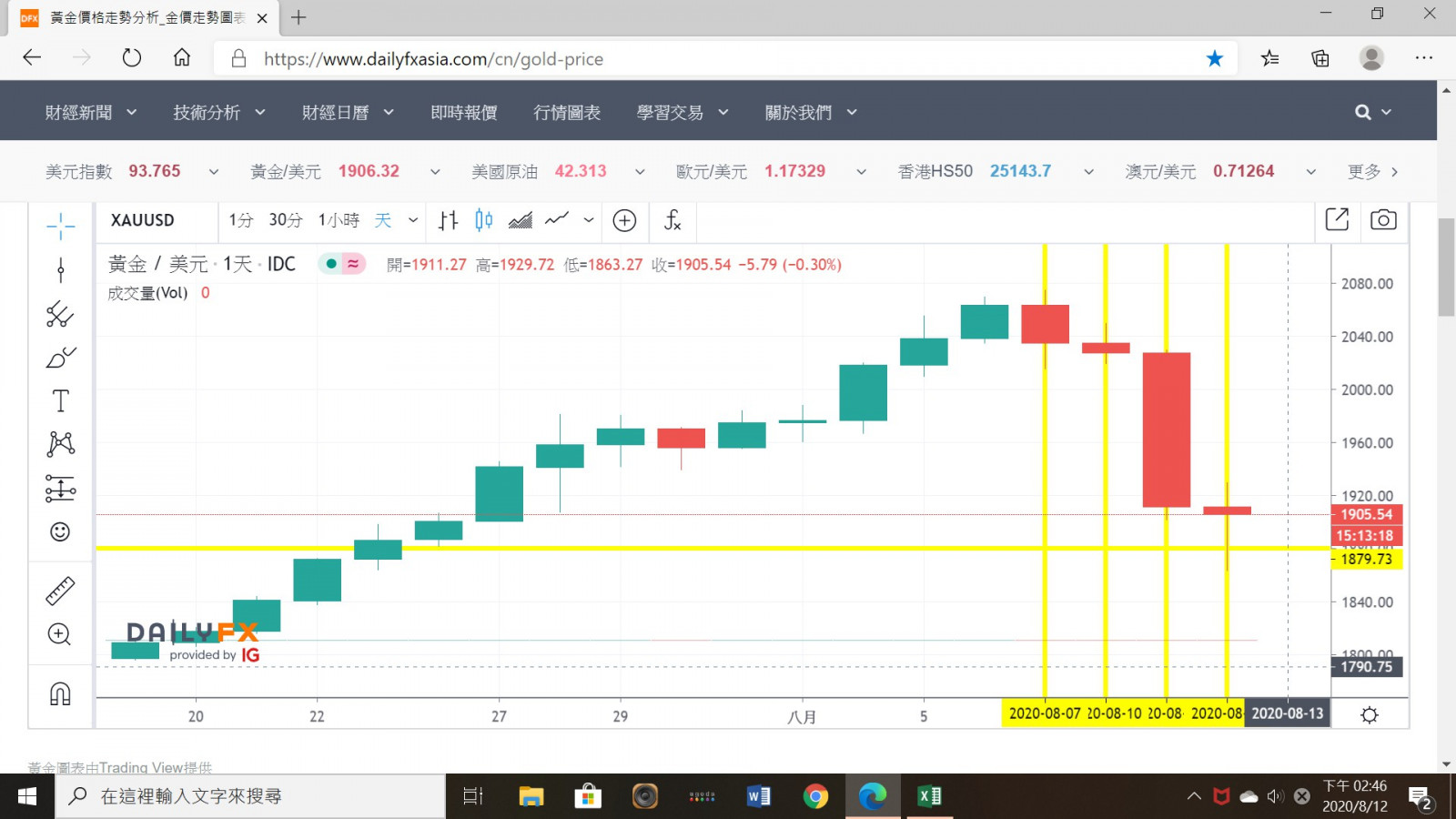This screenshot has width=1456, height=819.
Task: Open the chart in a popup window
Action: point(1337,219)
